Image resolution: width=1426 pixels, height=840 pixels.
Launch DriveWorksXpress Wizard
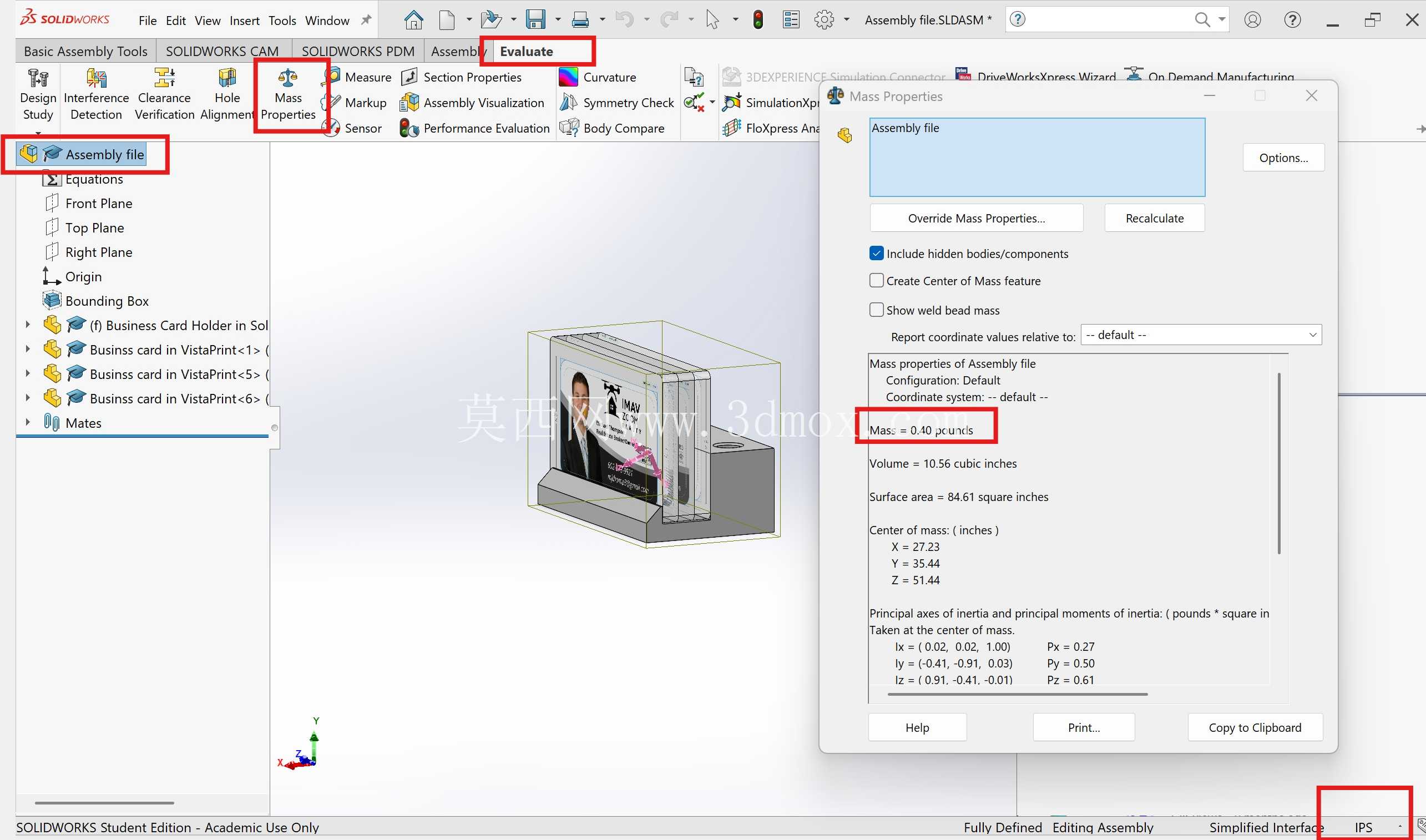click(x=1035, y=76)
